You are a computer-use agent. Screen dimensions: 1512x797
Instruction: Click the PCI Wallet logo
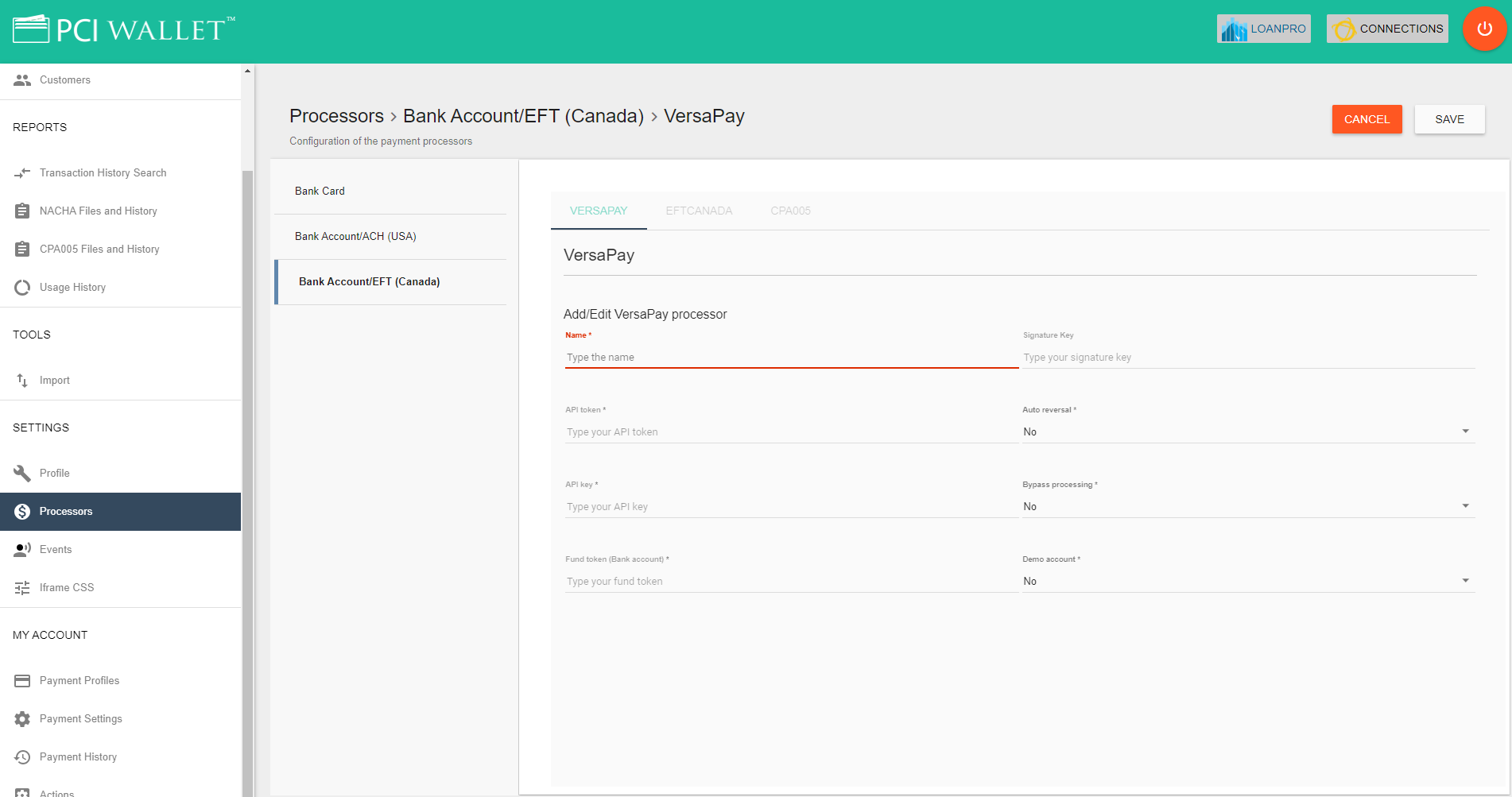tap(123, 29)
